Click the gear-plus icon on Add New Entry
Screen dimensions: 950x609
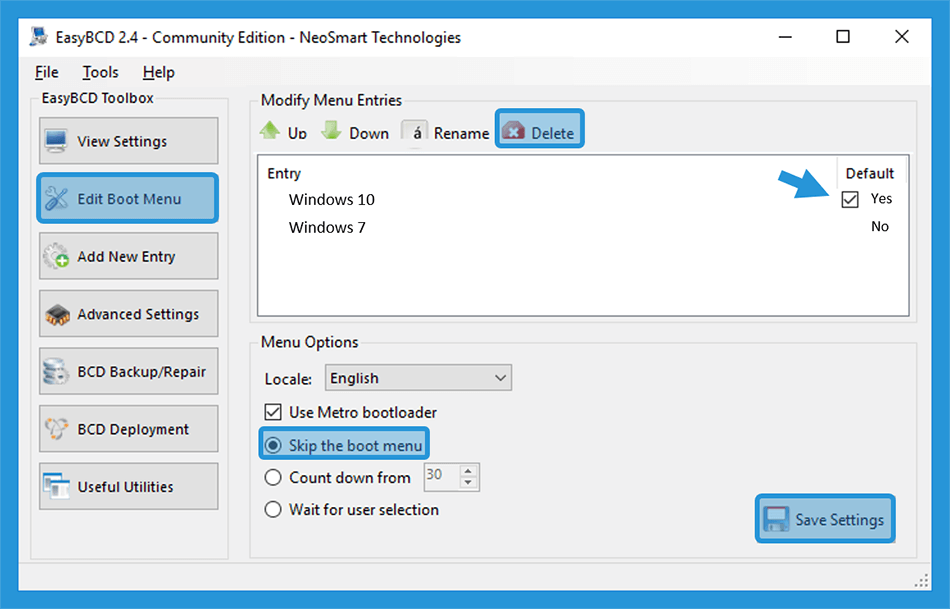pyautogui.click(x=56, y=256)
